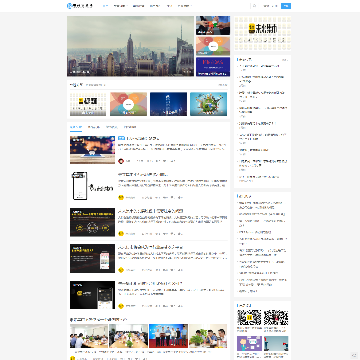Click the QR code with yellow center logo
The width and height of the screenshot is (360, 360).
coord(249,318)
